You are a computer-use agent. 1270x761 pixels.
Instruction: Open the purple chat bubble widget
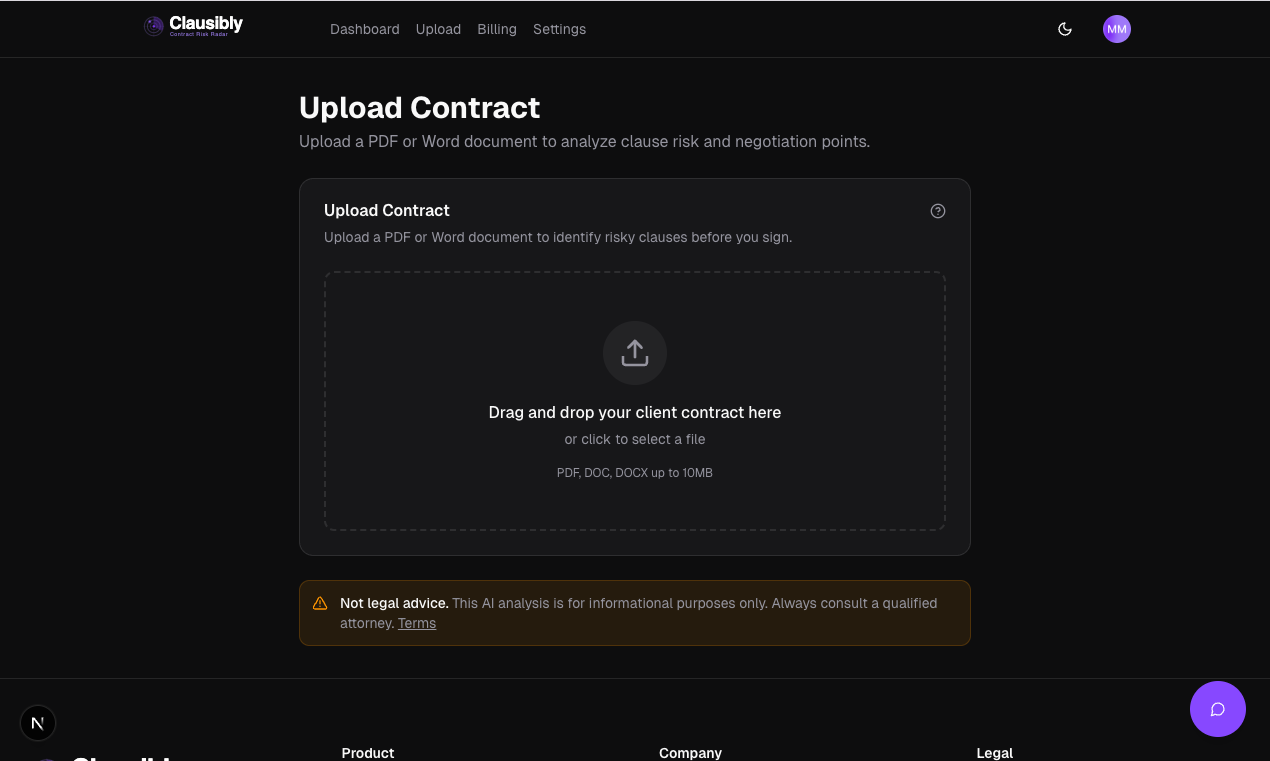point(1217,709)
